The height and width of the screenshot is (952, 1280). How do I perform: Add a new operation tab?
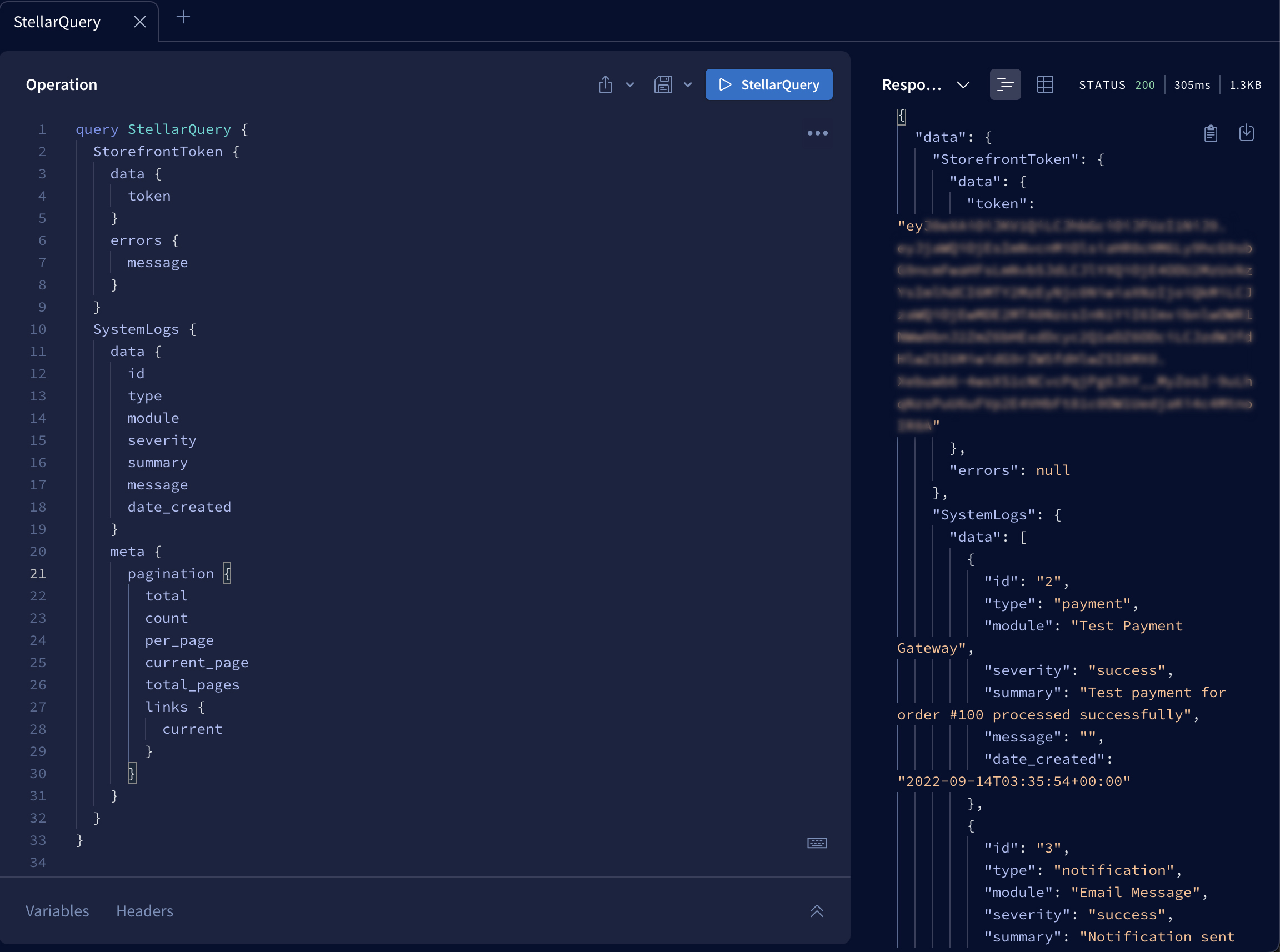coord(183,17)
